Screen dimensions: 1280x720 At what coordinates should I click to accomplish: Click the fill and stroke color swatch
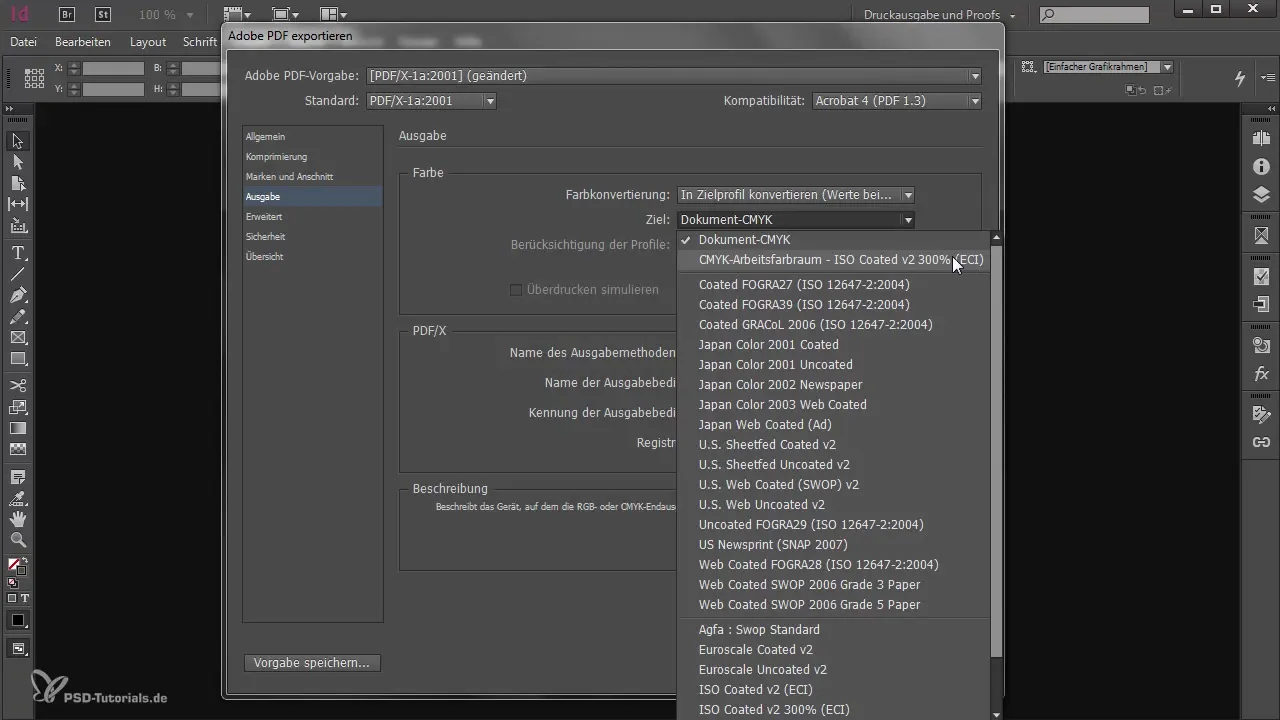coord(17,566)
